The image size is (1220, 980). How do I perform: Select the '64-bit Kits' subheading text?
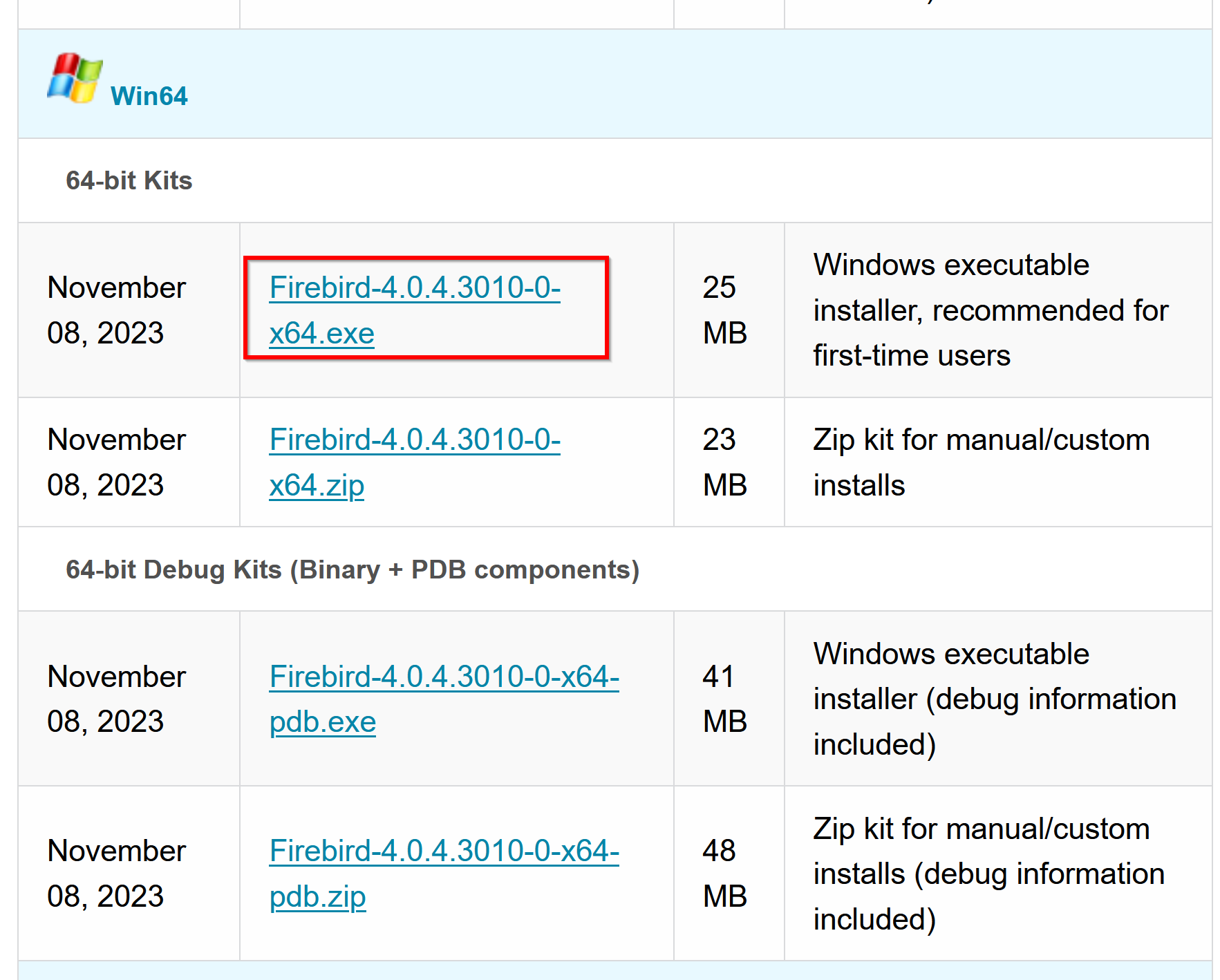(129, 180)
